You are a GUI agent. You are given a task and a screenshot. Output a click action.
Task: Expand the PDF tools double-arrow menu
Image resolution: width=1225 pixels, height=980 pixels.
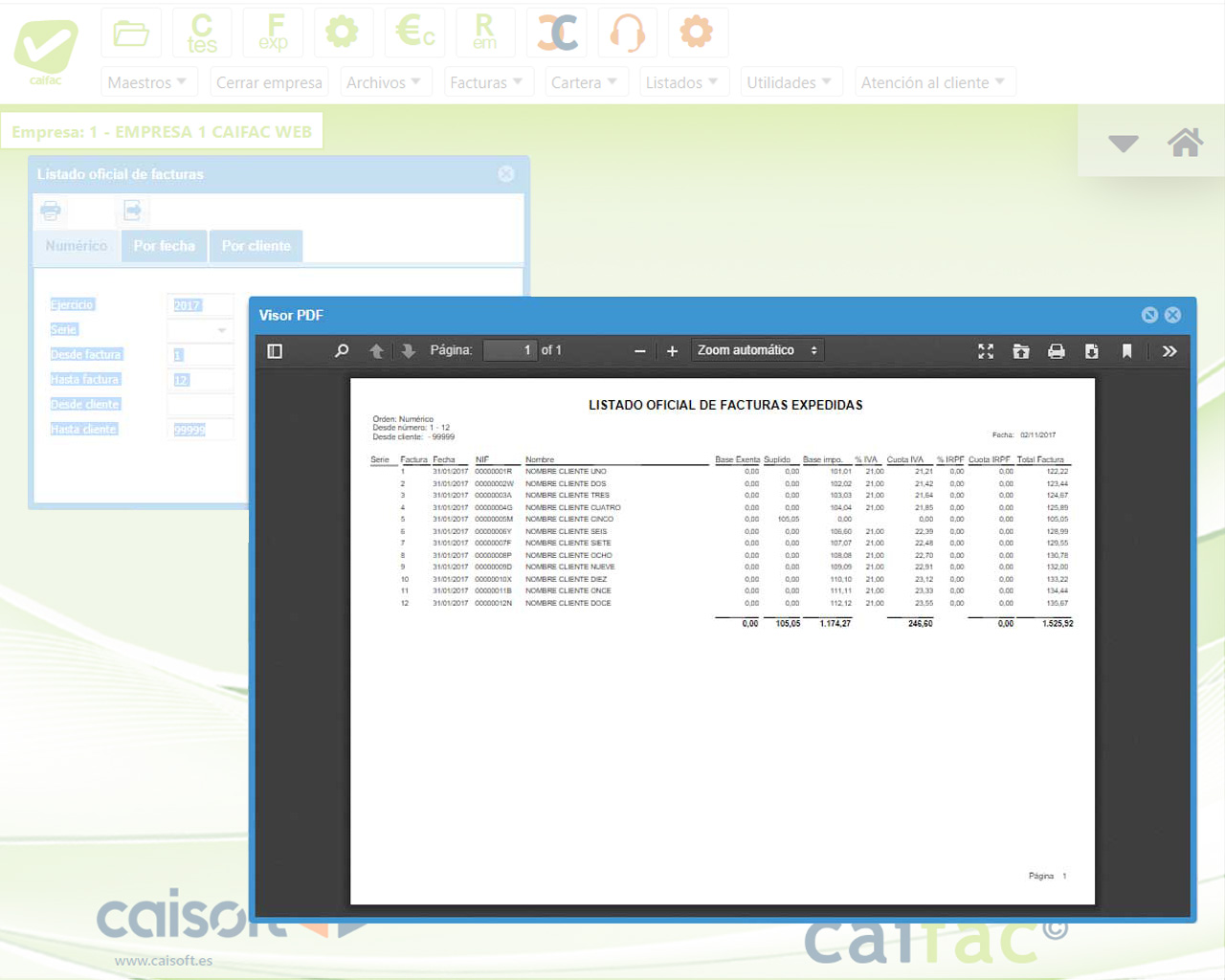pyautogui.click(x=1169, y=351)
